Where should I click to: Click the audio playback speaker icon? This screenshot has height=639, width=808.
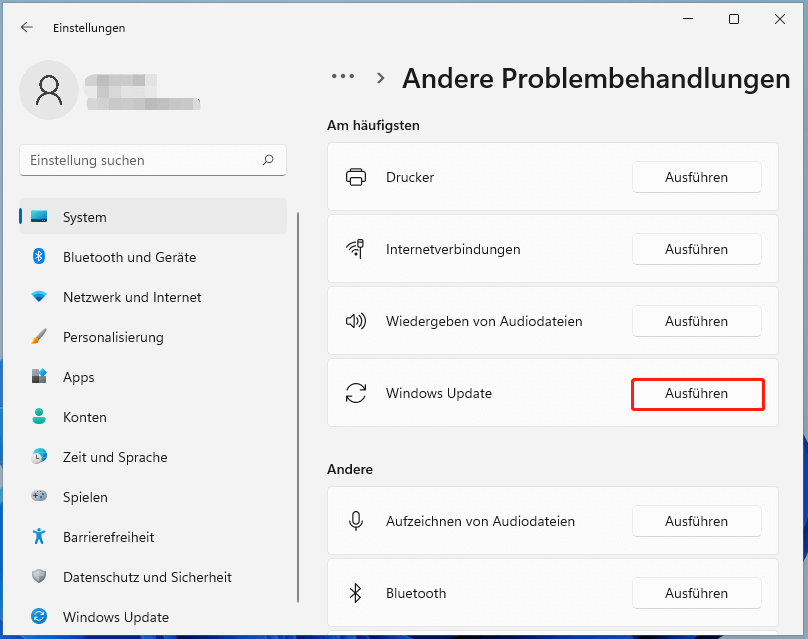point(356,321)
